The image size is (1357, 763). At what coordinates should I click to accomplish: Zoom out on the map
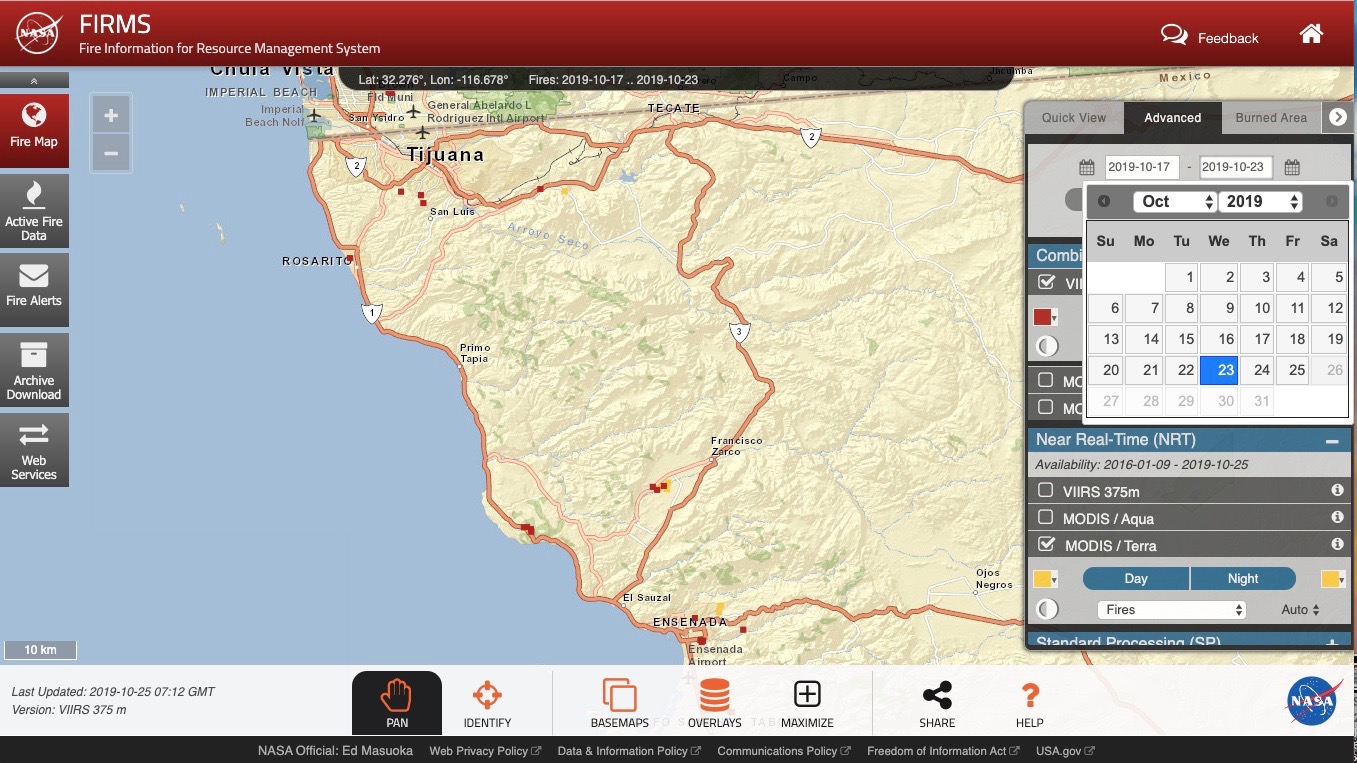(x=111, y=153)
